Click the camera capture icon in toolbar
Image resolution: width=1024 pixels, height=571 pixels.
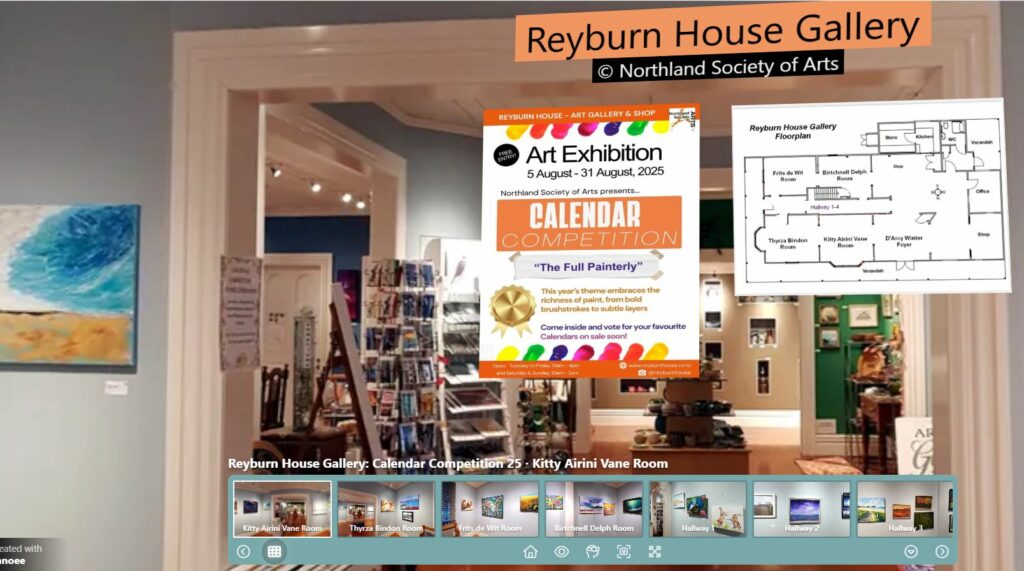(624, 552)
